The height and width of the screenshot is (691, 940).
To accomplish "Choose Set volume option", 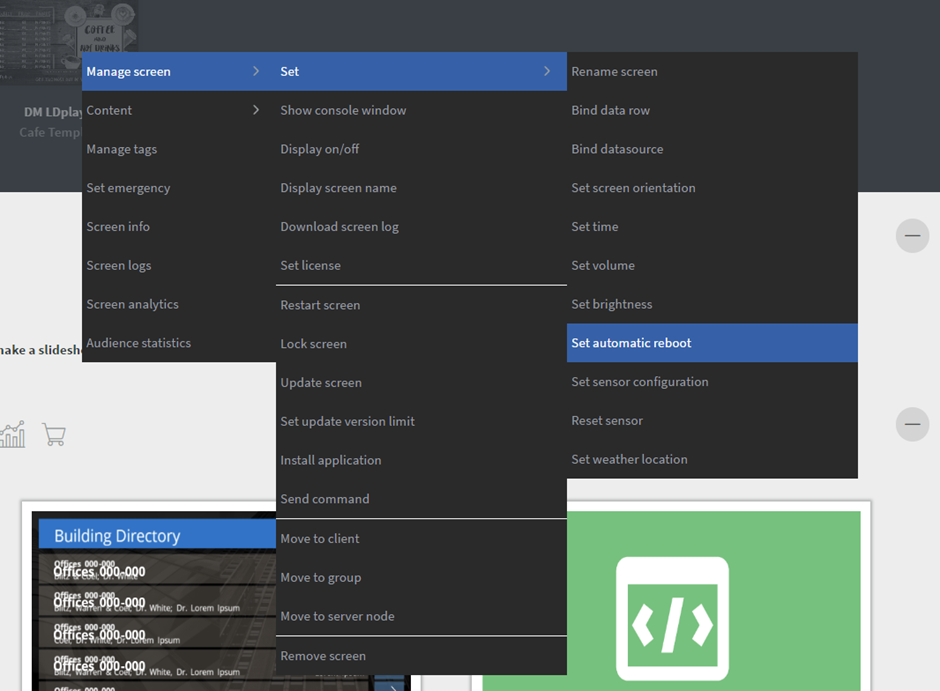I will 712,265.
